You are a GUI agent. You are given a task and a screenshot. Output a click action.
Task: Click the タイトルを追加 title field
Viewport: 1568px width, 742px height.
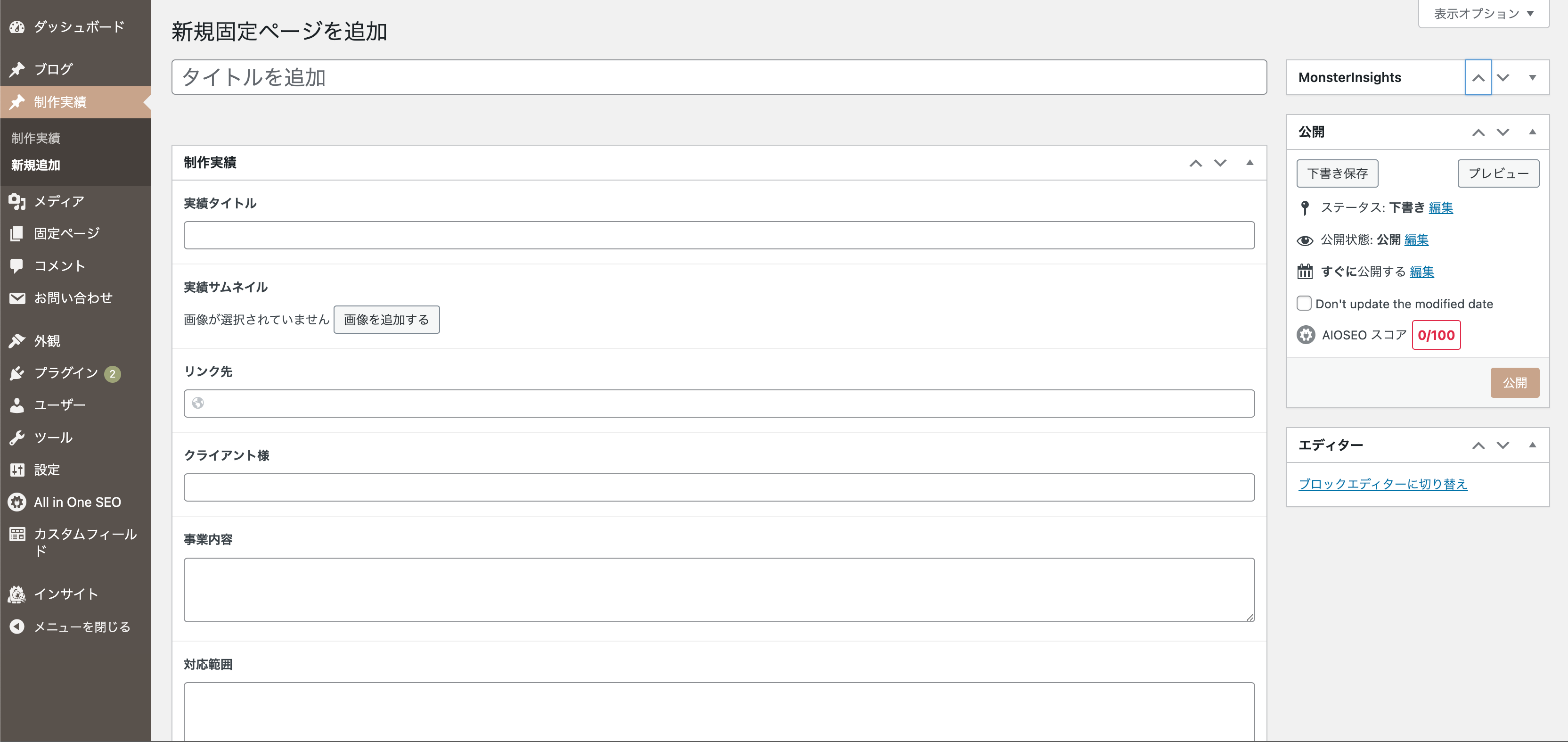click(x=718, y=77)
